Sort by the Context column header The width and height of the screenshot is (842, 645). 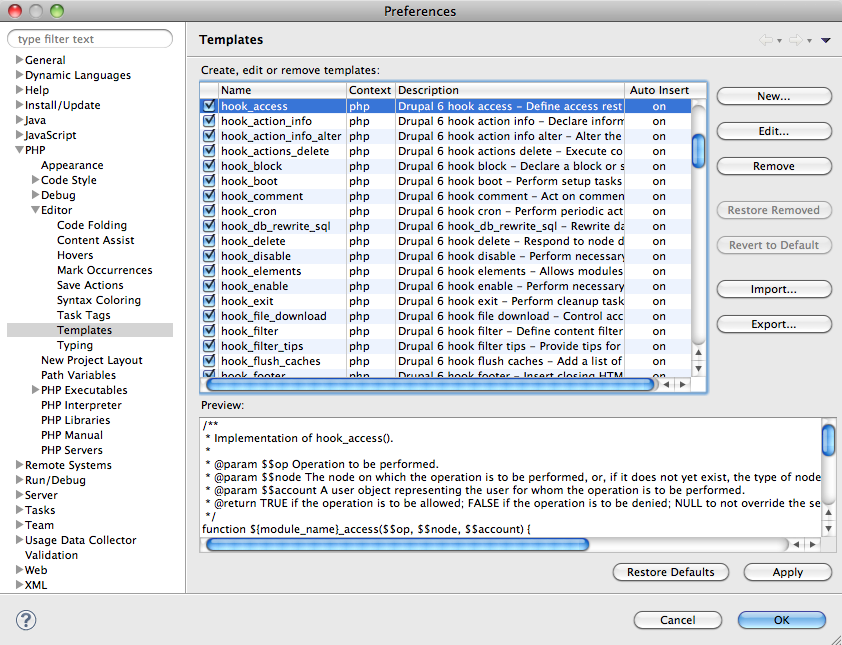371,90
